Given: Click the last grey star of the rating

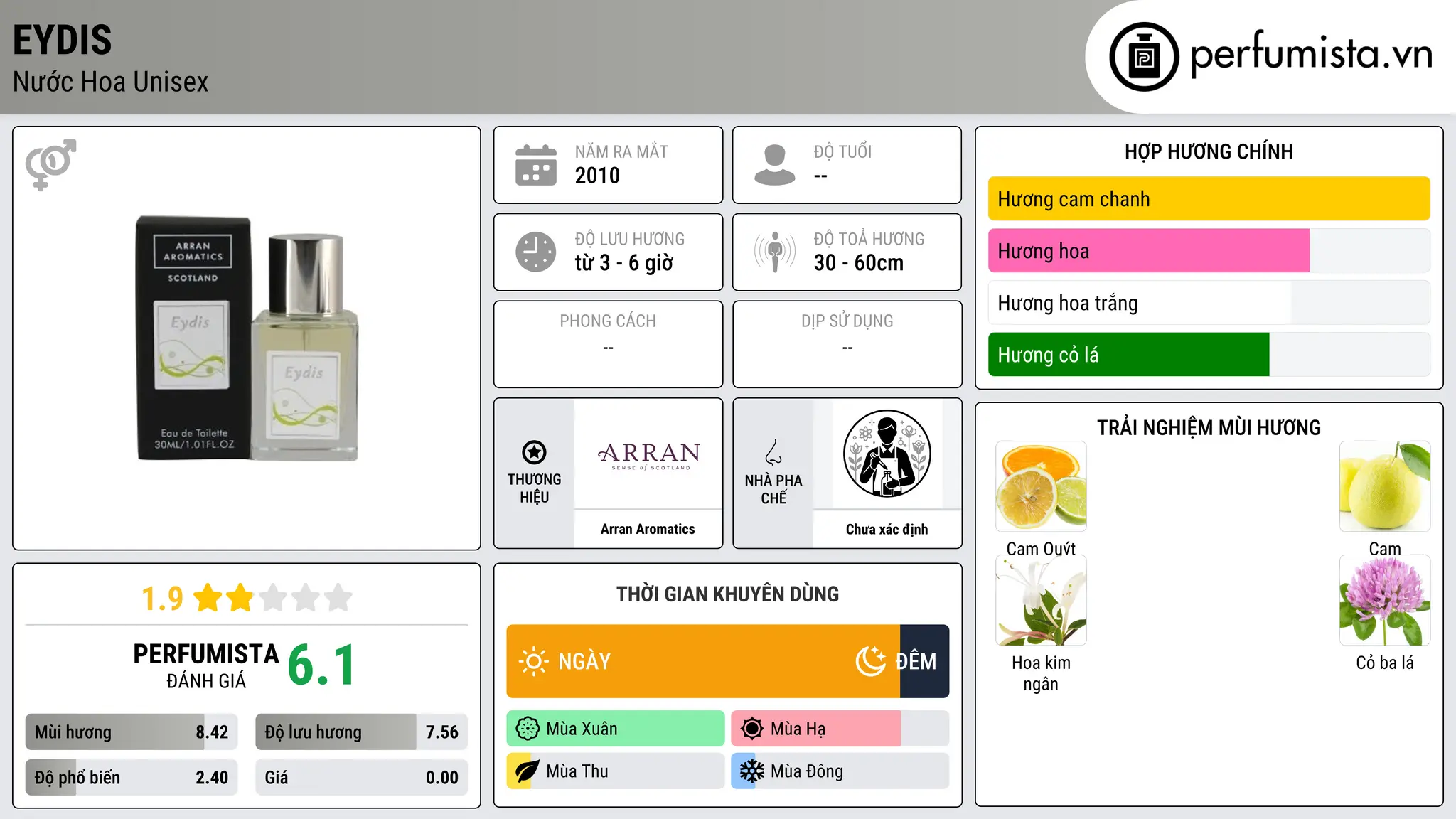Looking at the screenshot, I should [338, 598].
